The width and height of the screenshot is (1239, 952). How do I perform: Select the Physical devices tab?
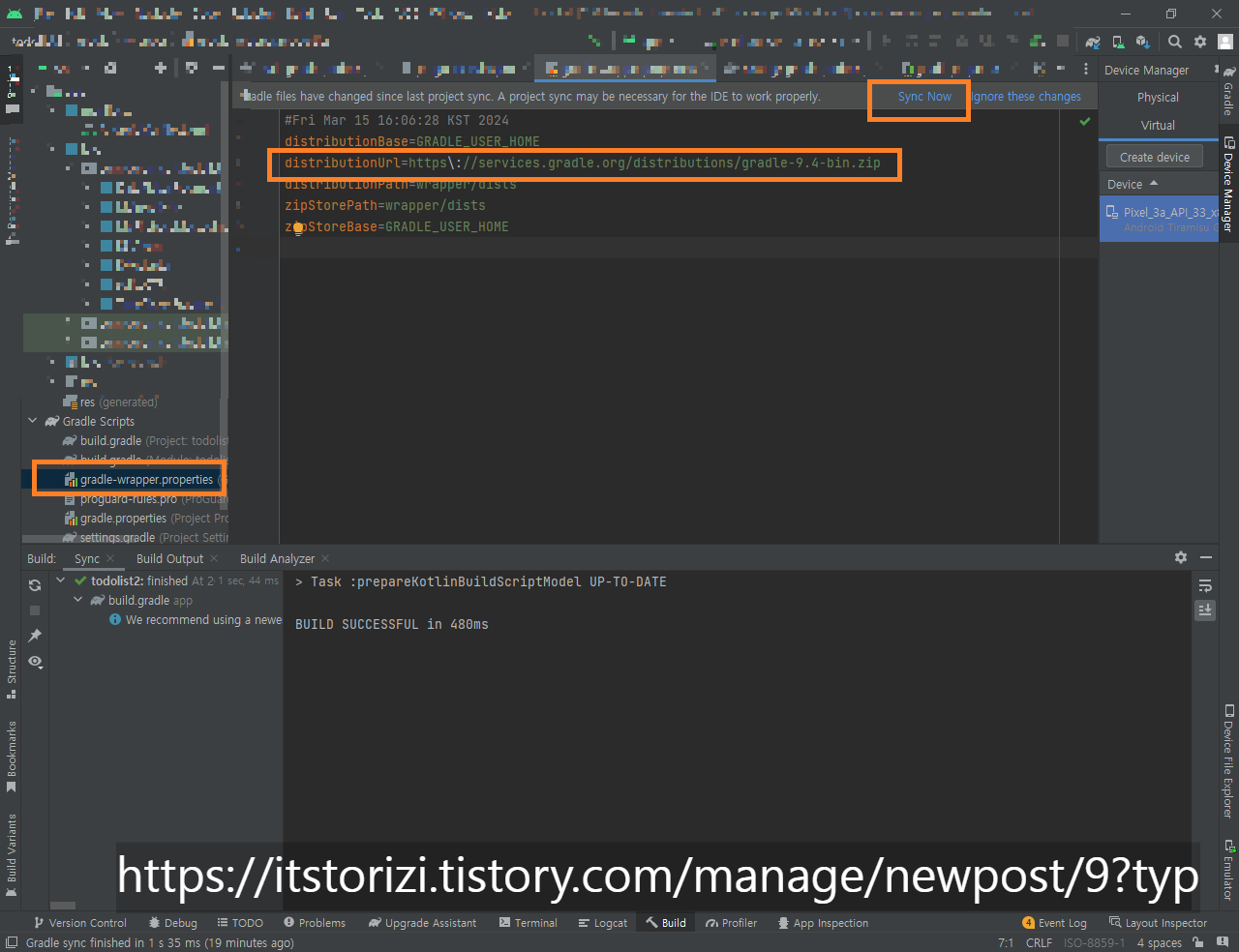tap(1158, 98)
